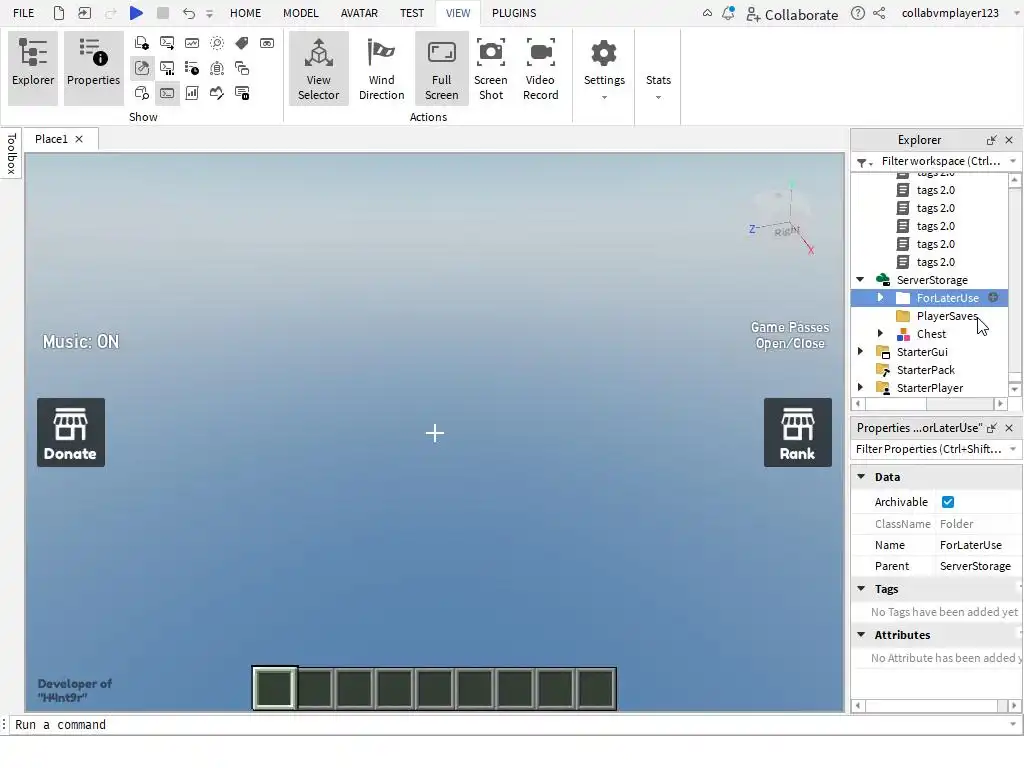The width and height of the screenshot is (1024, 768).
Task: Toggle the Explorer panel button
Action: tap(33, 68)
